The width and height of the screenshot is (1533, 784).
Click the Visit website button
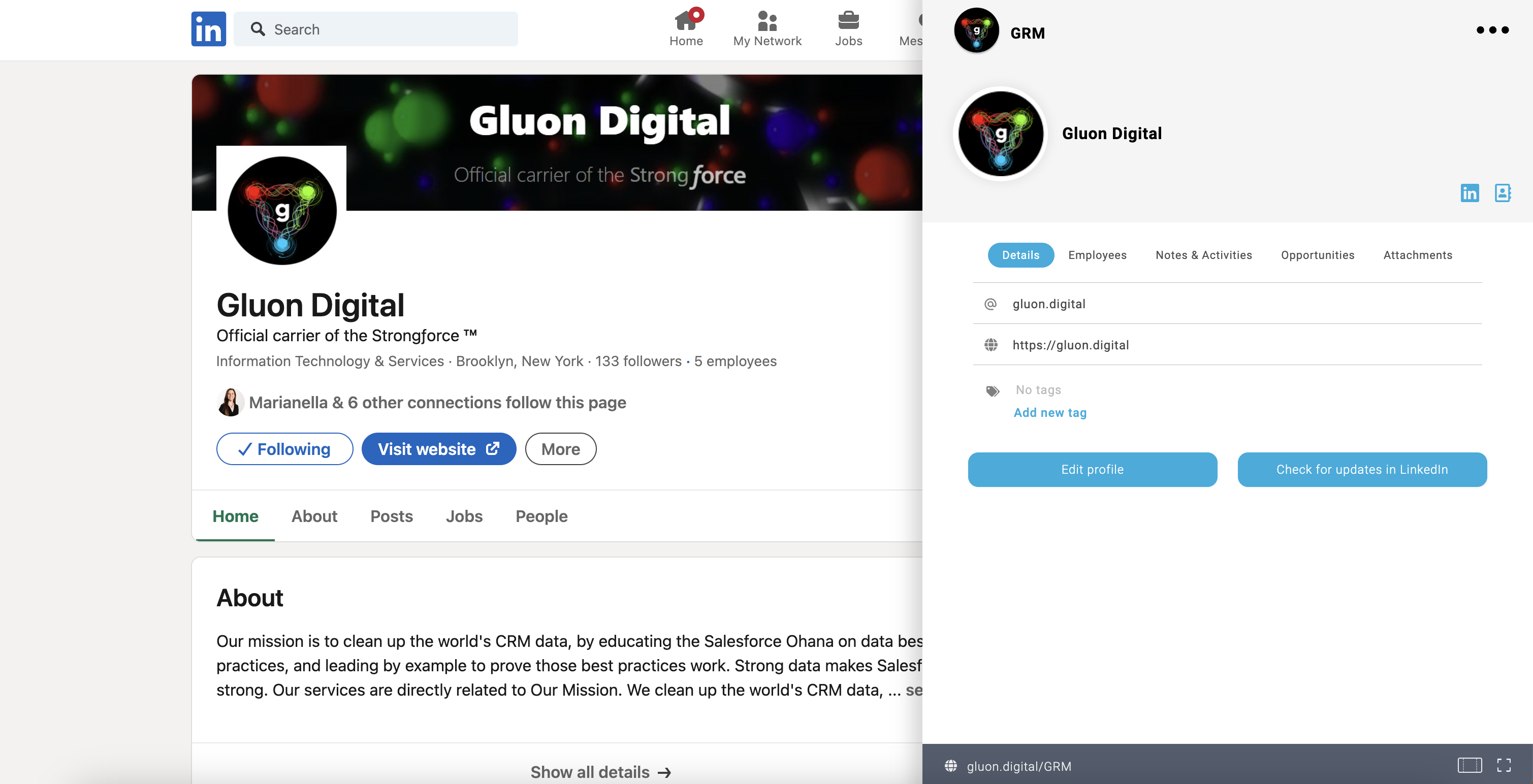click(x=438, y=448)
